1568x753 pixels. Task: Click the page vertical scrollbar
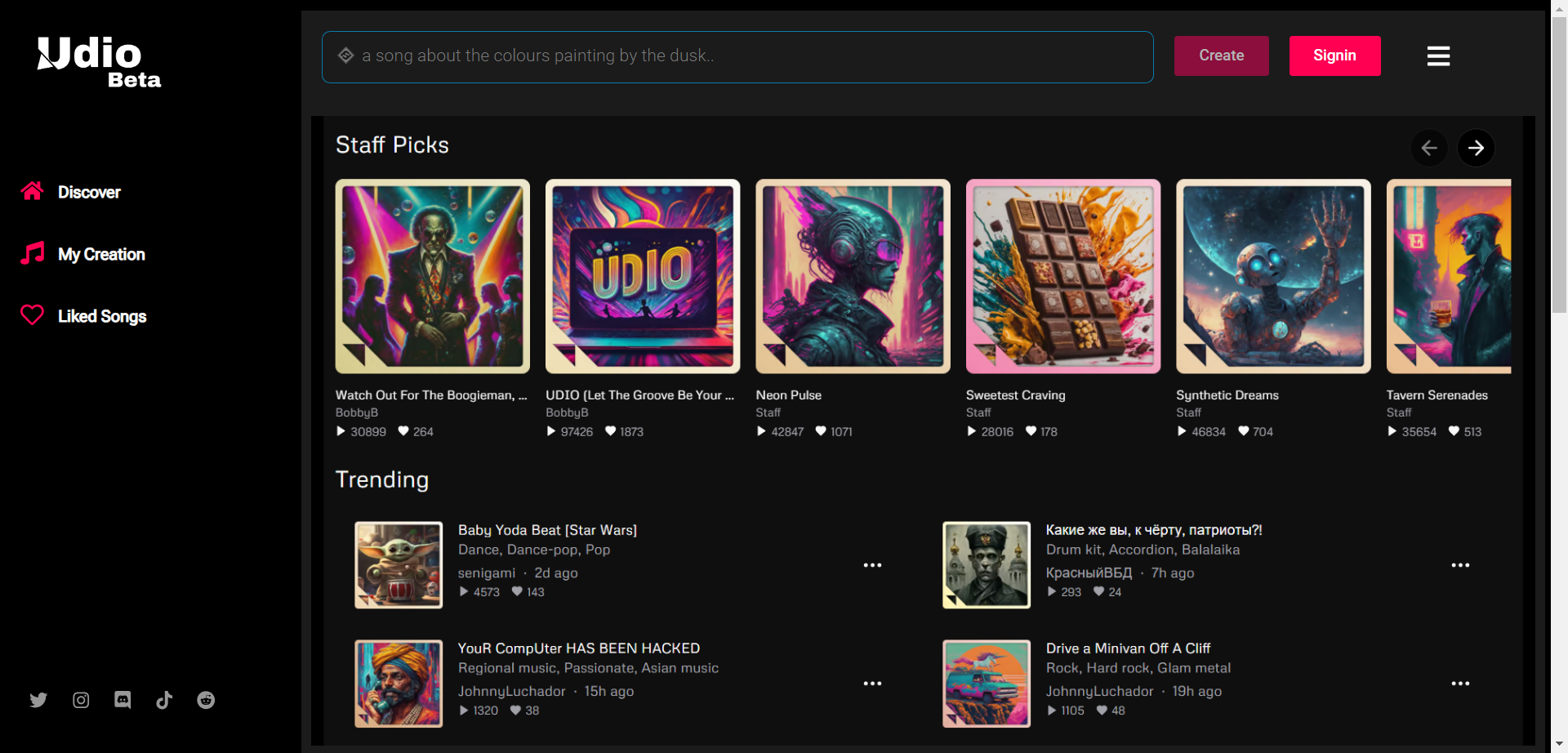1559,163
